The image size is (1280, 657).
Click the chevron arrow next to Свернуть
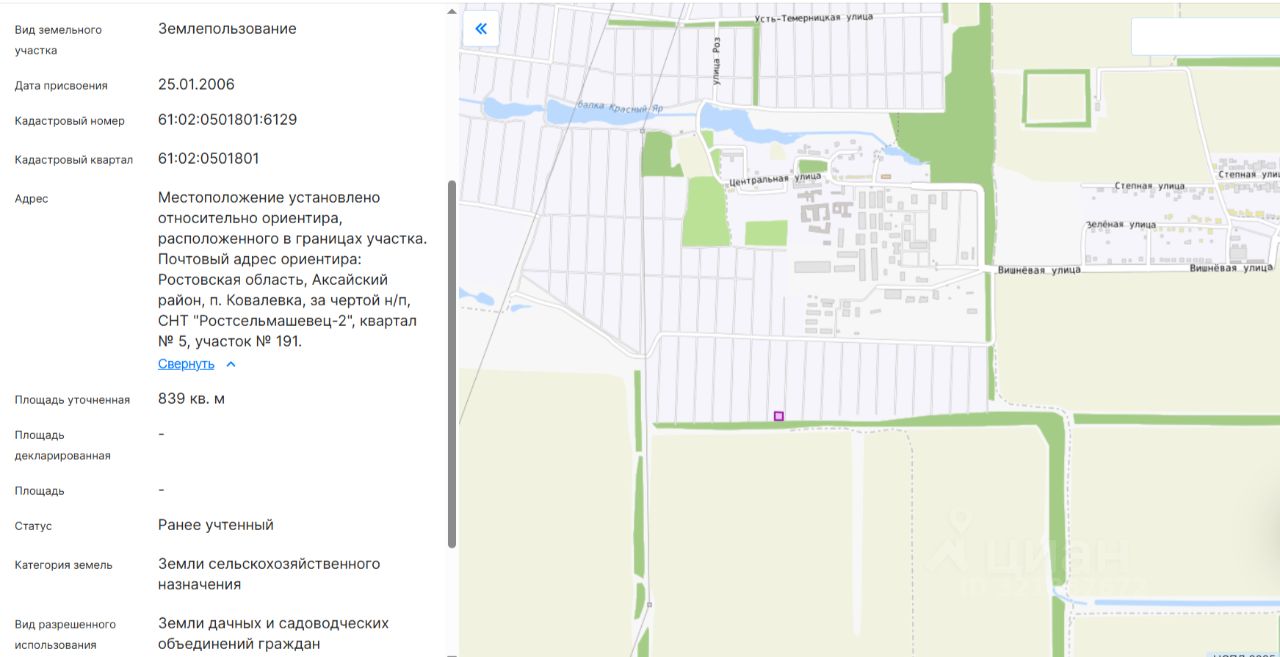coord(231,364)
